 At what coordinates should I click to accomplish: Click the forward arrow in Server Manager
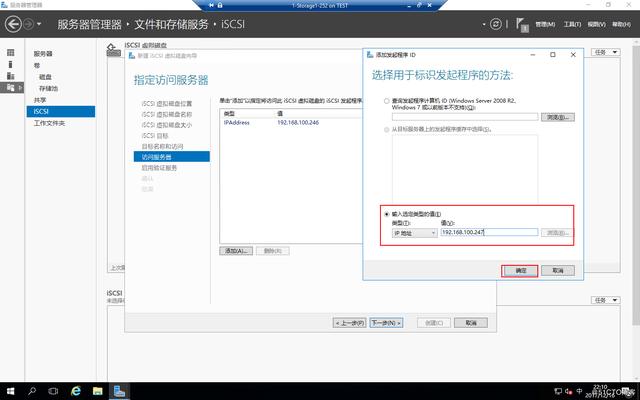28,24
